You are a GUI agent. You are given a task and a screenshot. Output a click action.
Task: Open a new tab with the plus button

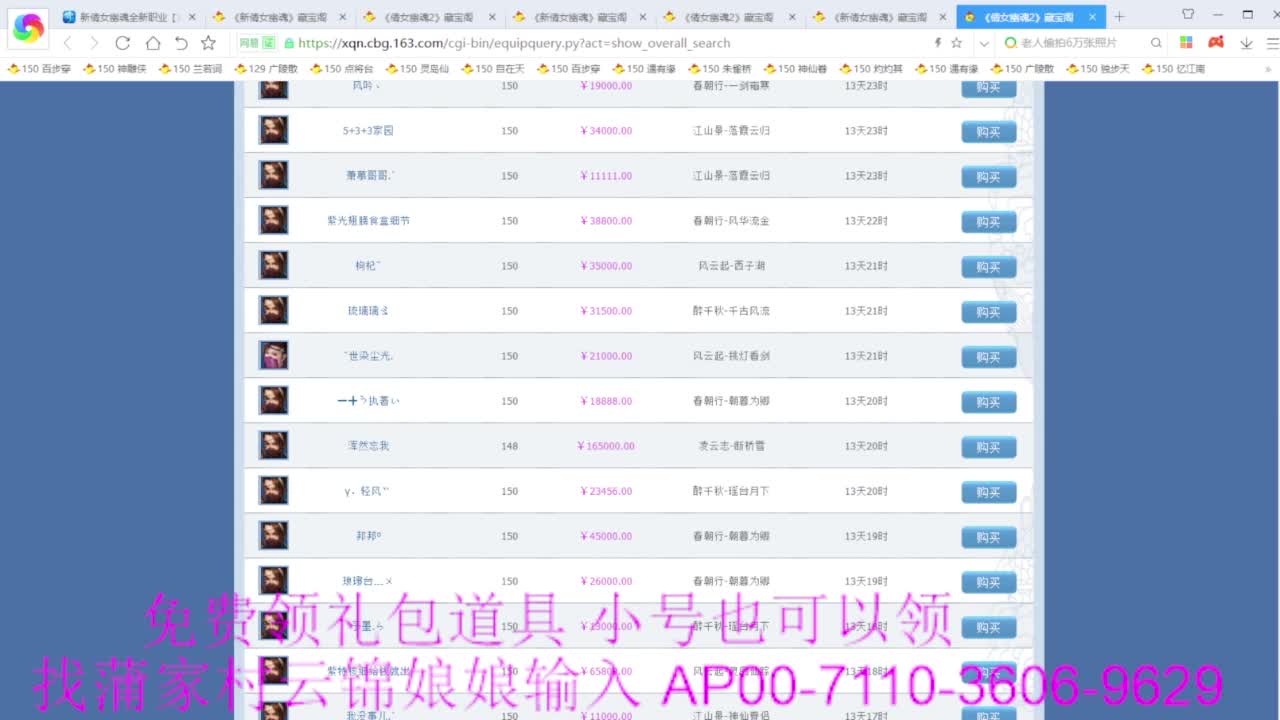pos(1118,16)
